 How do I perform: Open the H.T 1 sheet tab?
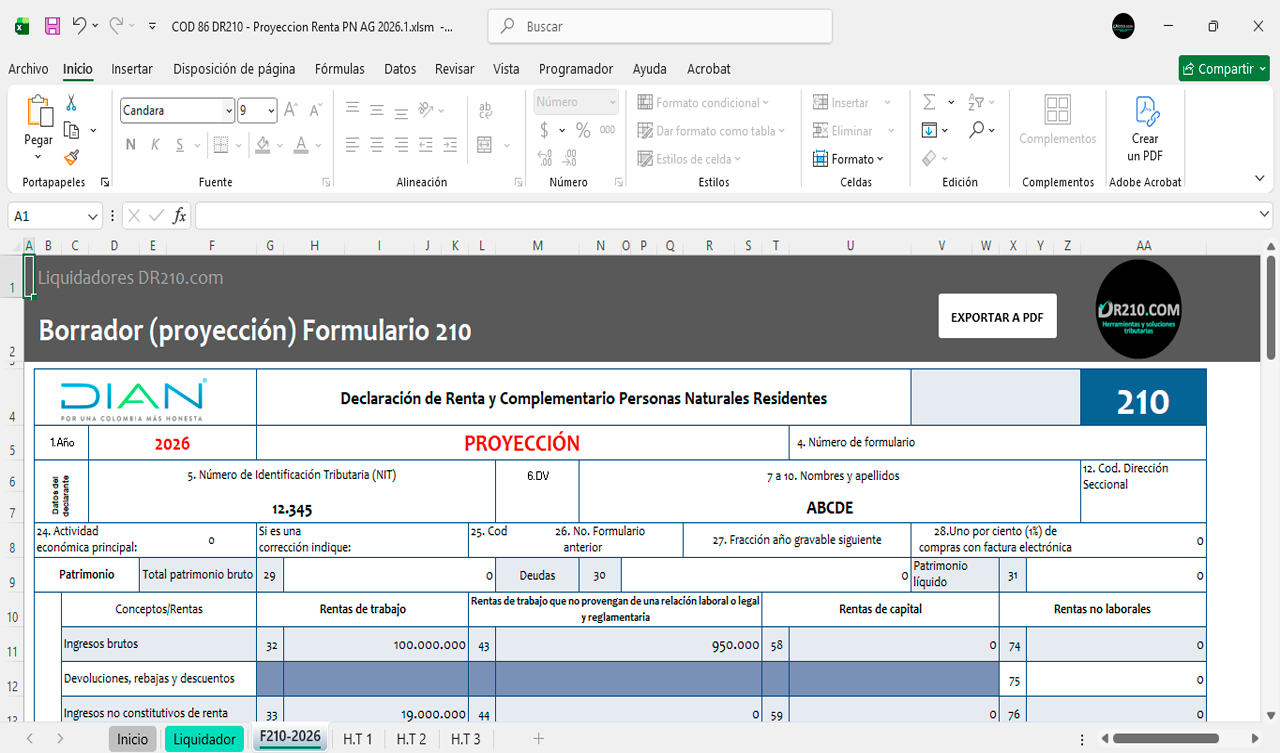pos(357,739)
